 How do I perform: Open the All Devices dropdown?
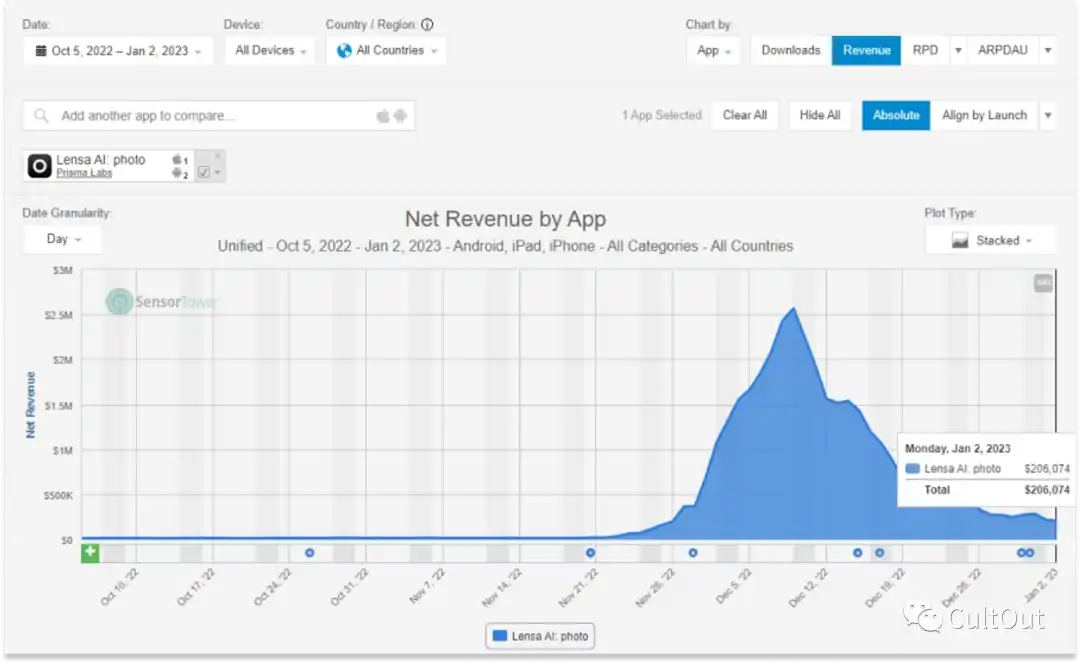pos(270,50)
